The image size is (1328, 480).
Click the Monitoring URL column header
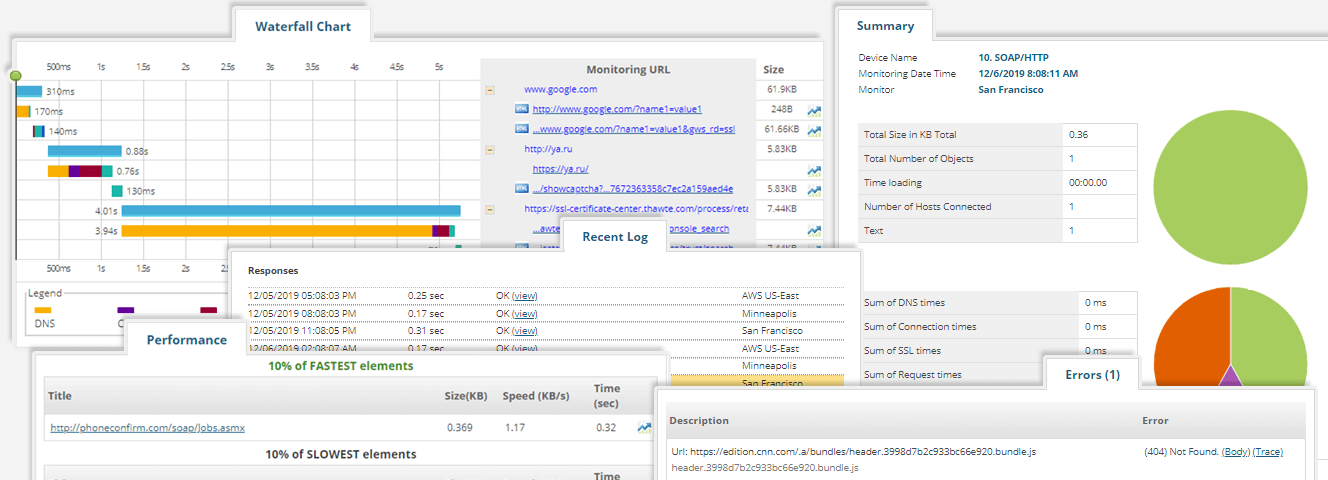[x=628, y=70]
